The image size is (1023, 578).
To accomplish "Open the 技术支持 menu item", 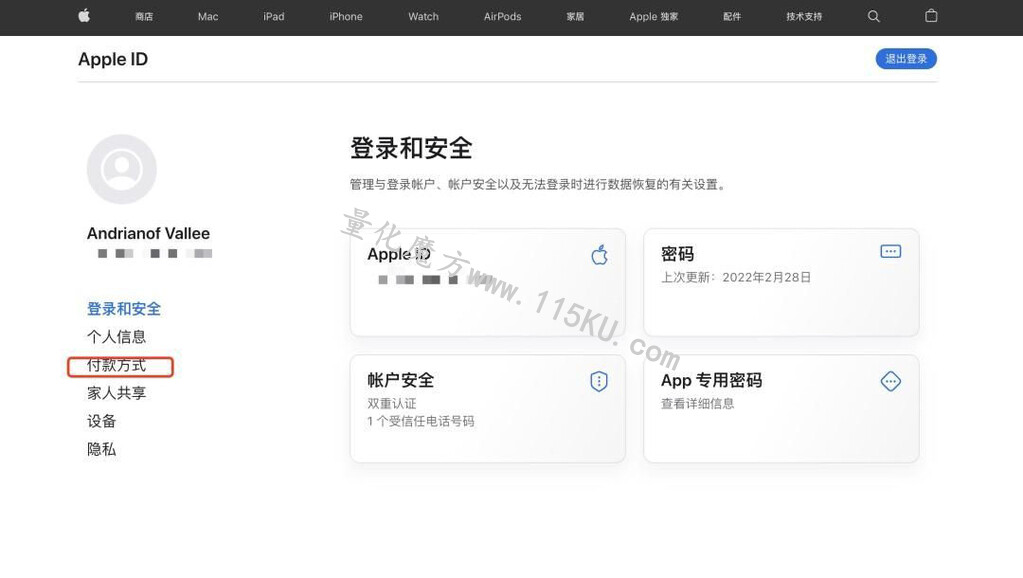I will click(804, 17).
